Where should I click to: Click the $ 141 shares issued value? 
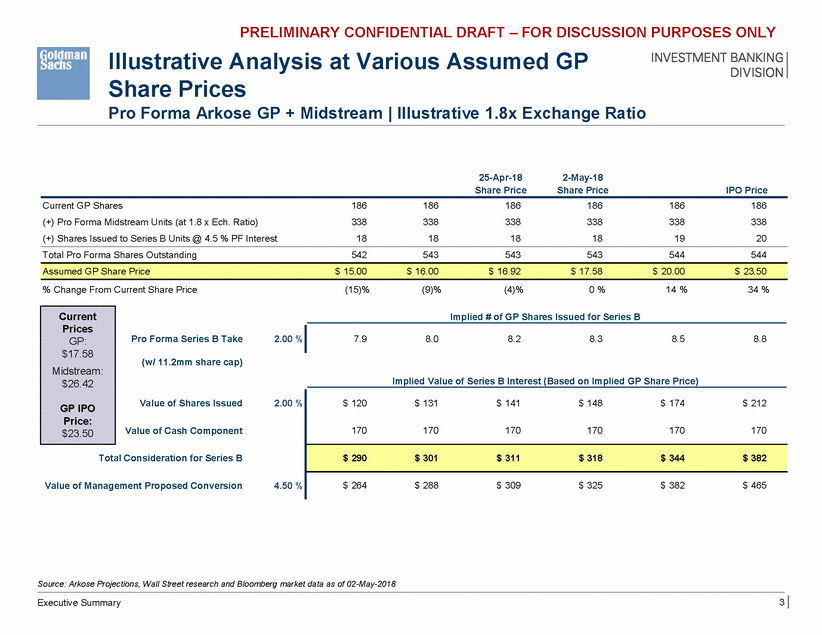509,403
